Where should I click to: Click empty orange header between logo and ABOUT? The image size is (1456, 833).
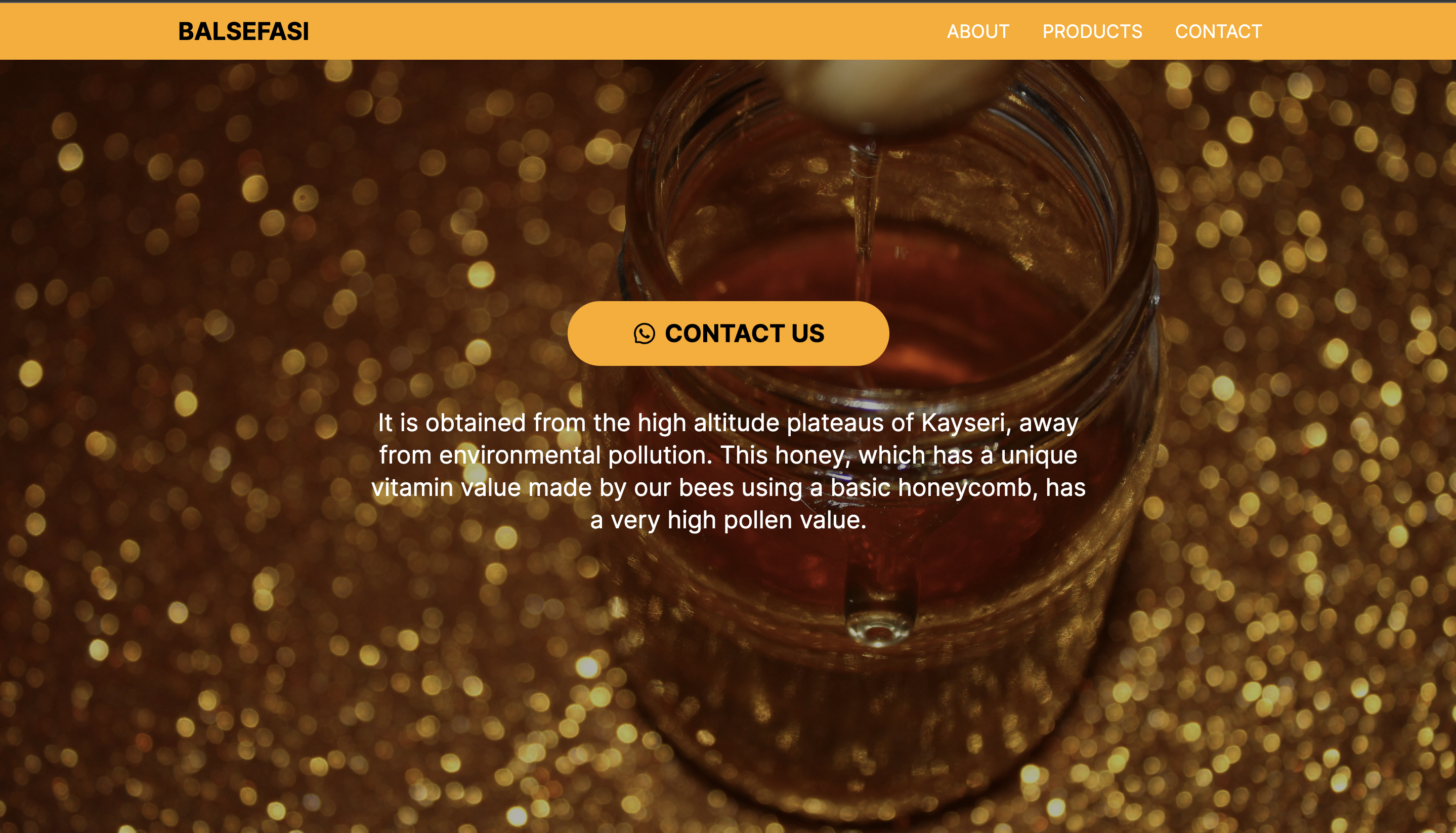pyautogui.click(x=628, y=31)
